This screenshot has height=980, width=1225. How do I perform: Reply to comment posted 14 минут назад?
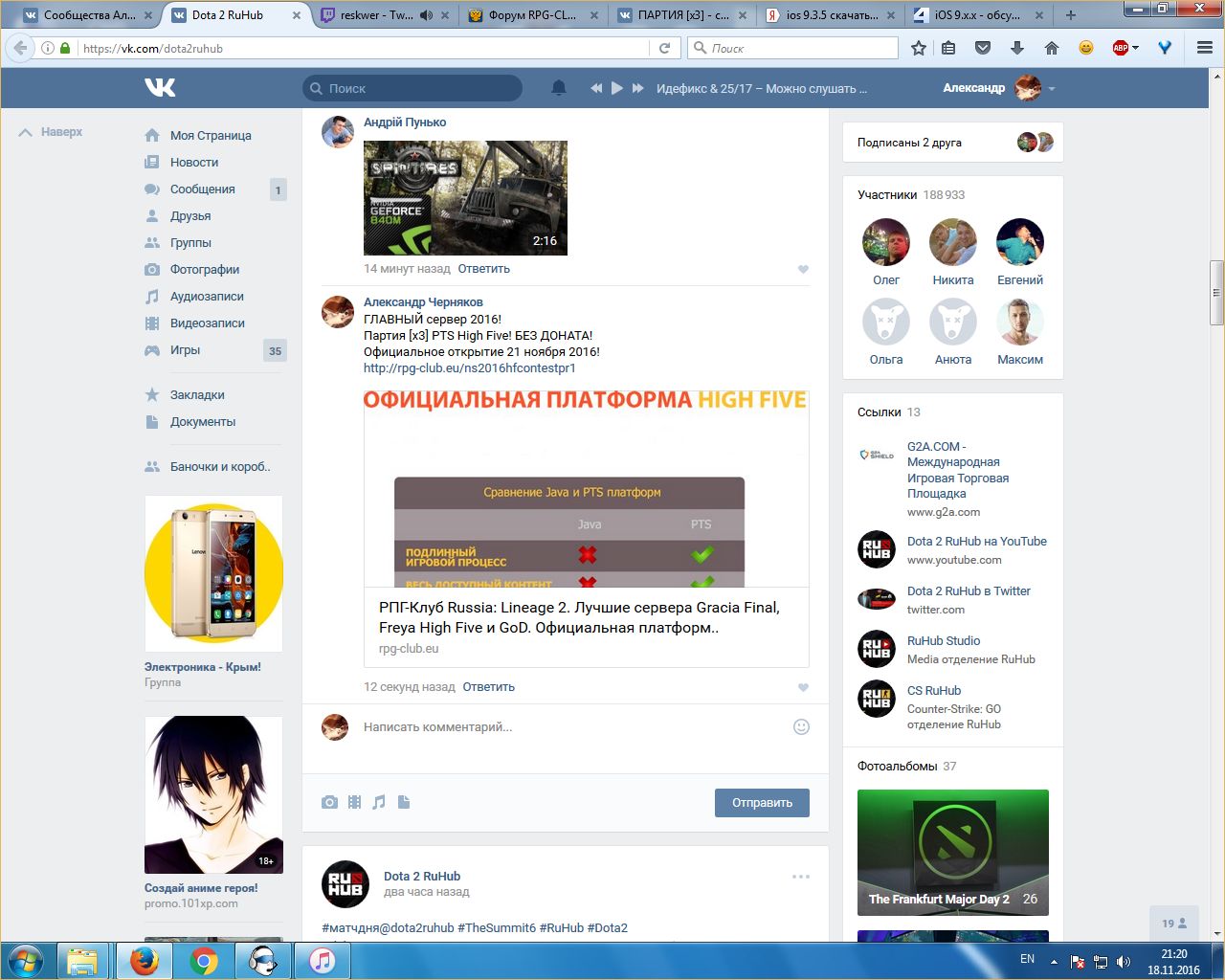[483, 269]
